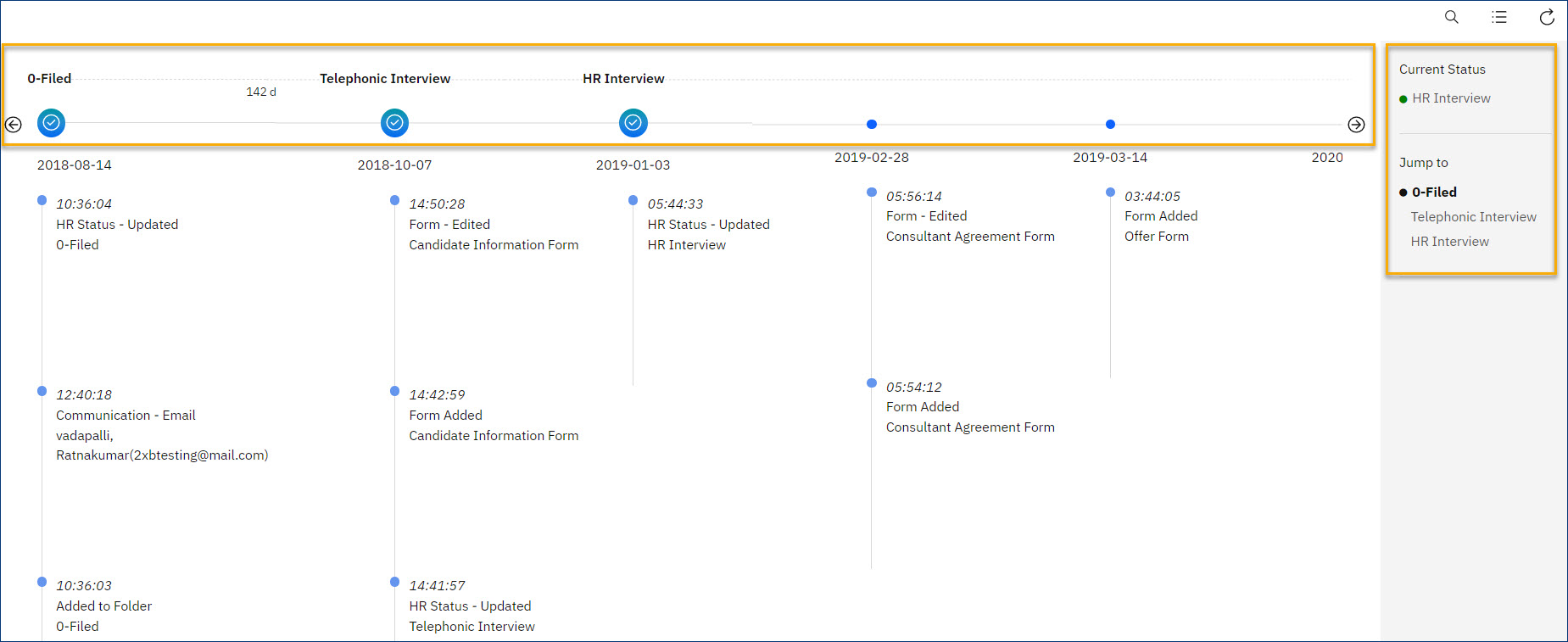This screenshot has height=642, width=1568.
Task: Click the 05:56:14 event timestamp
Action: pos(913,197)
